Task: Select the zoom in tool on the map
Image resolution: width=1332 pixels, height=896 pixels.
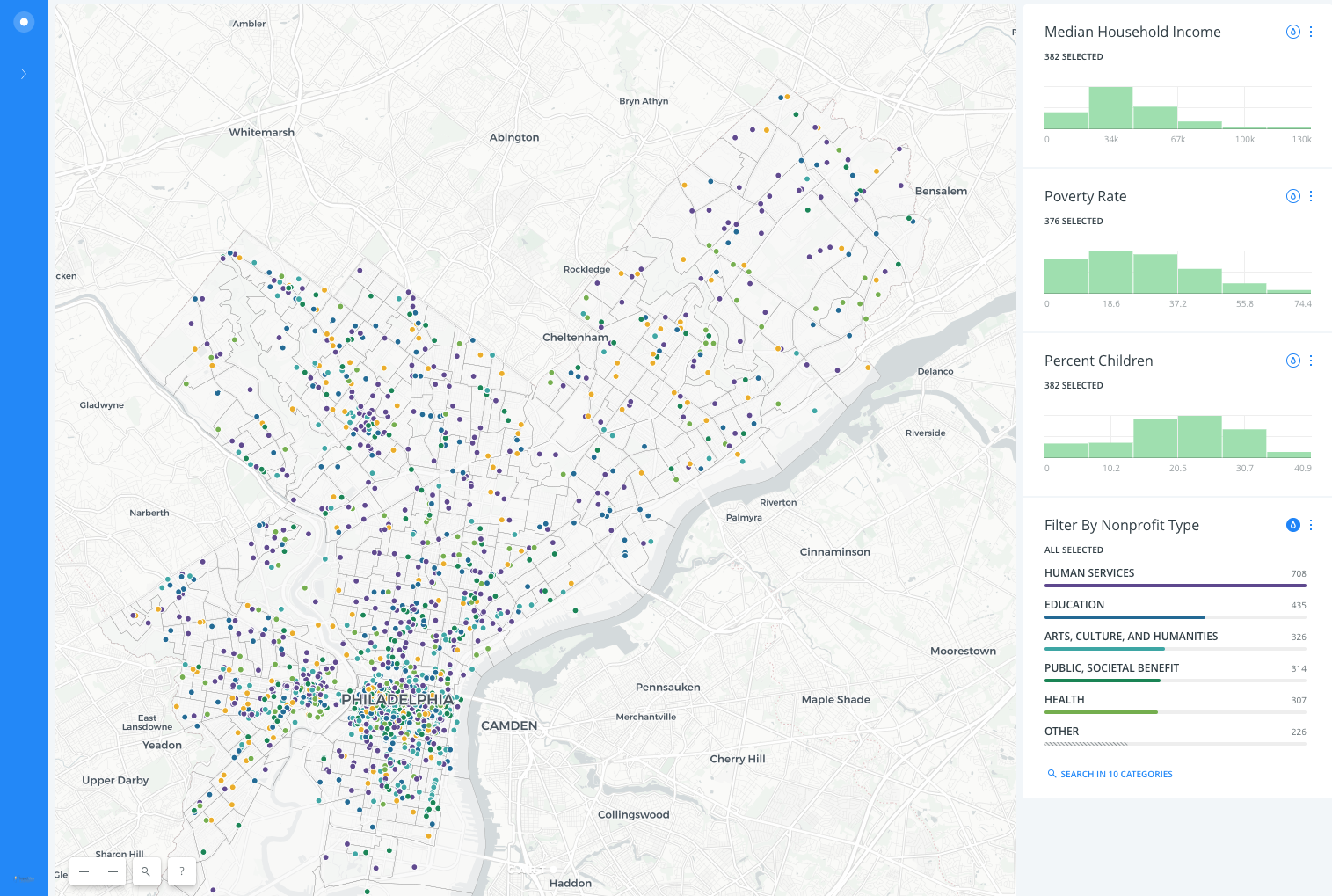Action: 112,871
